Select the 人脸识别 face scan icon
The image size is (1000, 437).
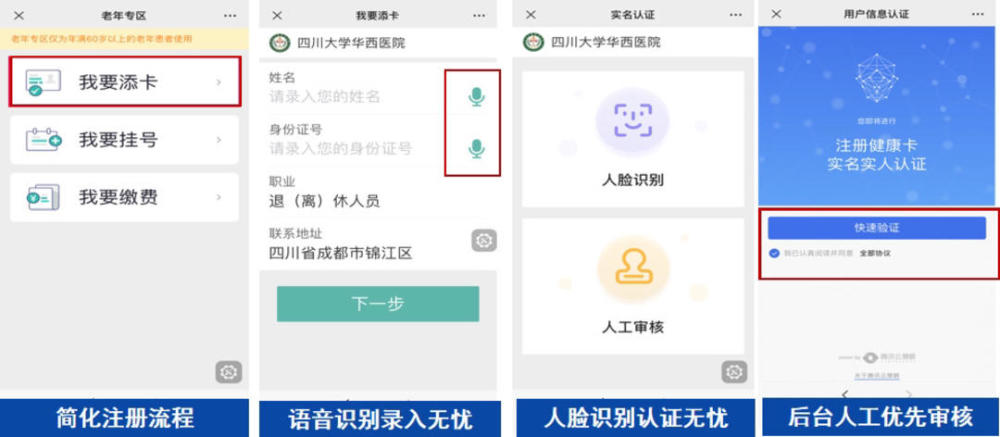633,121
